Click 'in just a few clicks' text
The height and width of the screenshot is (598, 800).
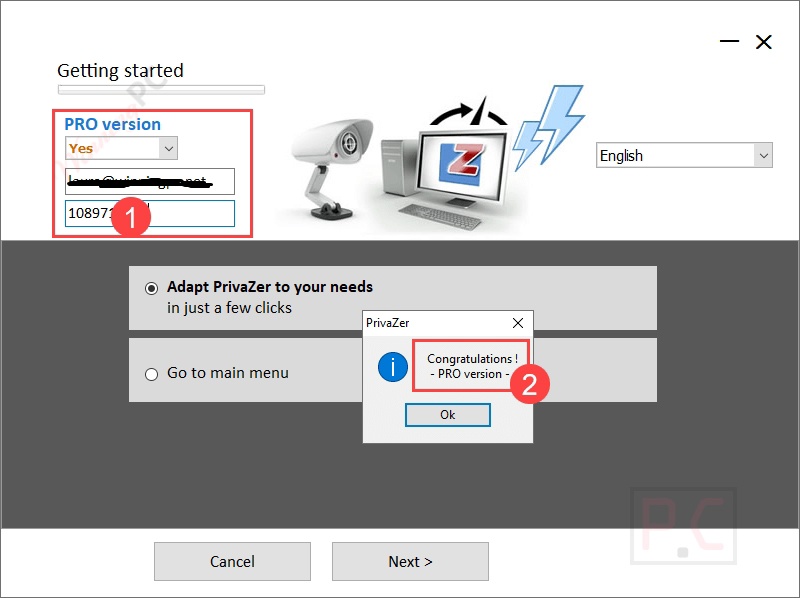[229, 308]
